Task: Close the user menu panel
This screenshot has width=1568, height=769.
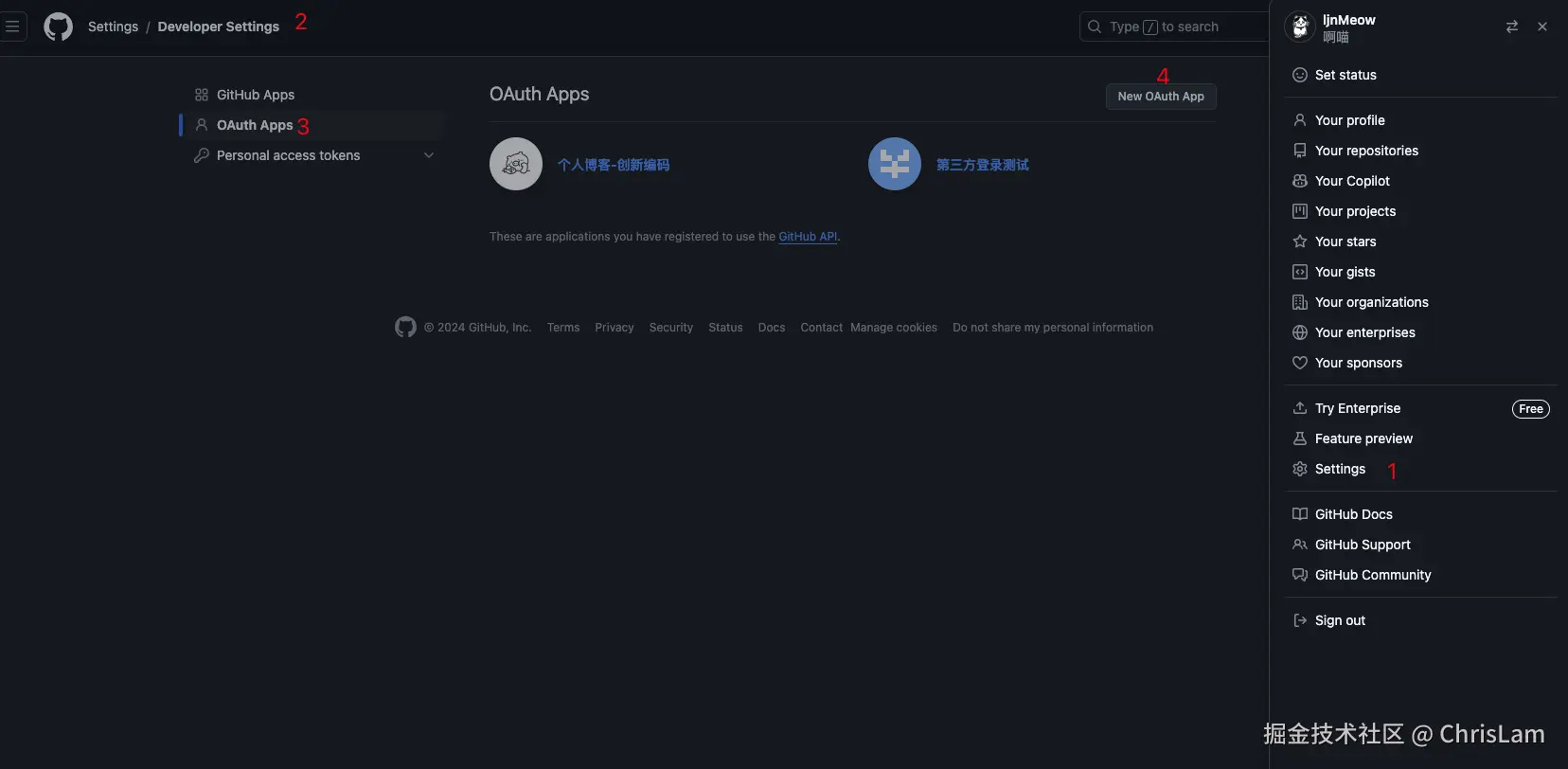Action: (x=1542, y=27)
